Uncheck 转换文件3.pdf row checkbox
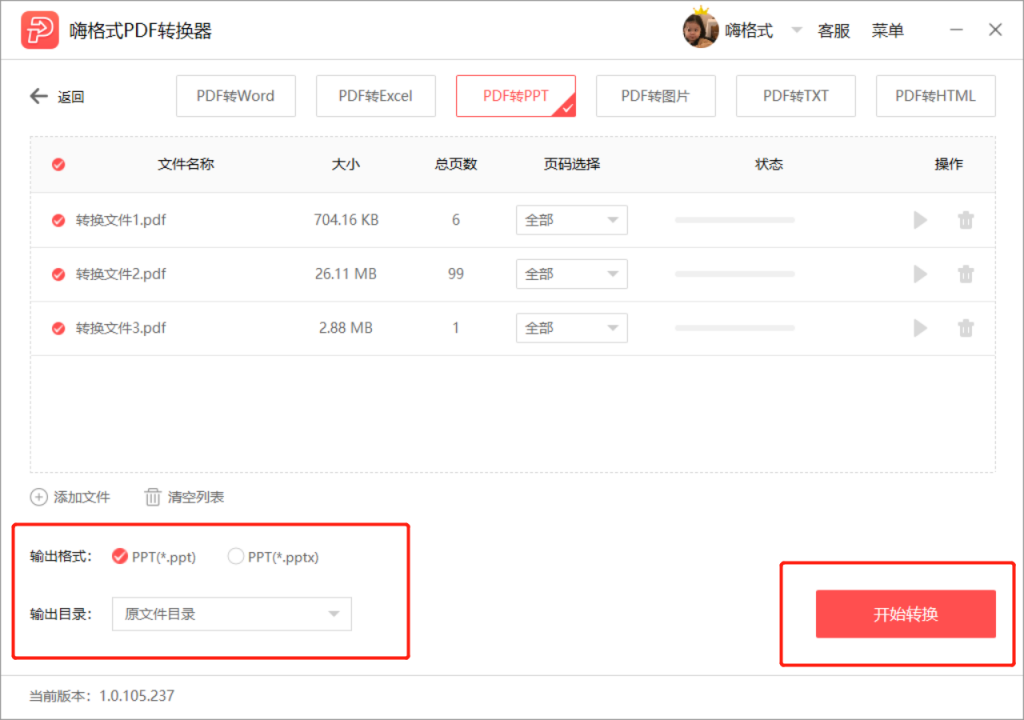Screen dimensions: 1024x720 click(58, 328)
